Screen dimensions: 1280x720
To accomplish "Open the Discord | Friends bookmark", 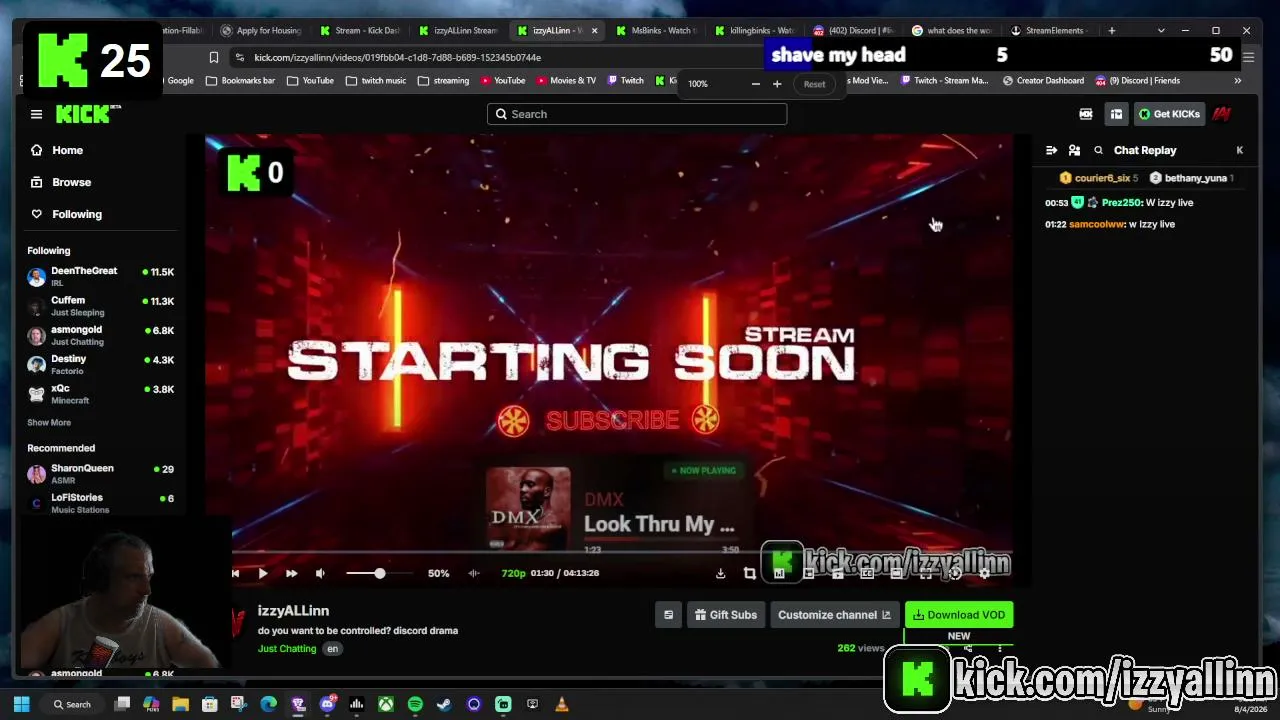I will pyautogui.click(x=1138, y=81).
